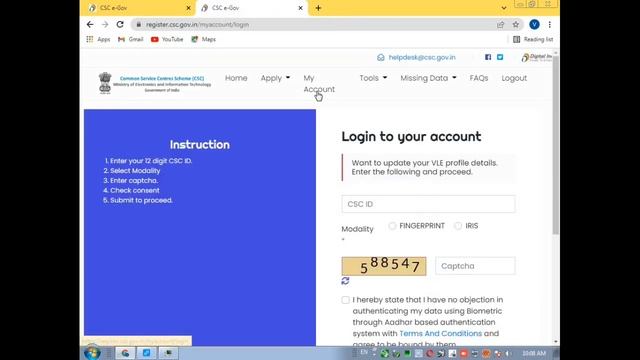Open the Windows Start button
The width and height of the screenshot is (640, 360).
(92, 353)
